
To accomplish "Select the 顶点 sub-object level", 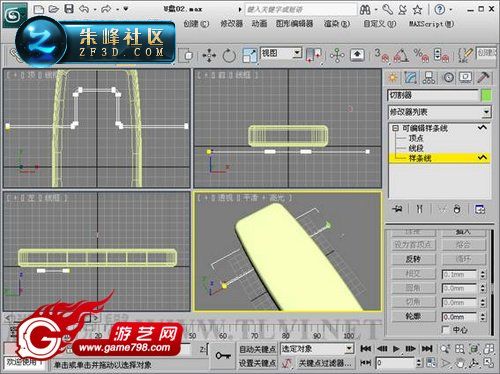I will [x=416, y=138].
